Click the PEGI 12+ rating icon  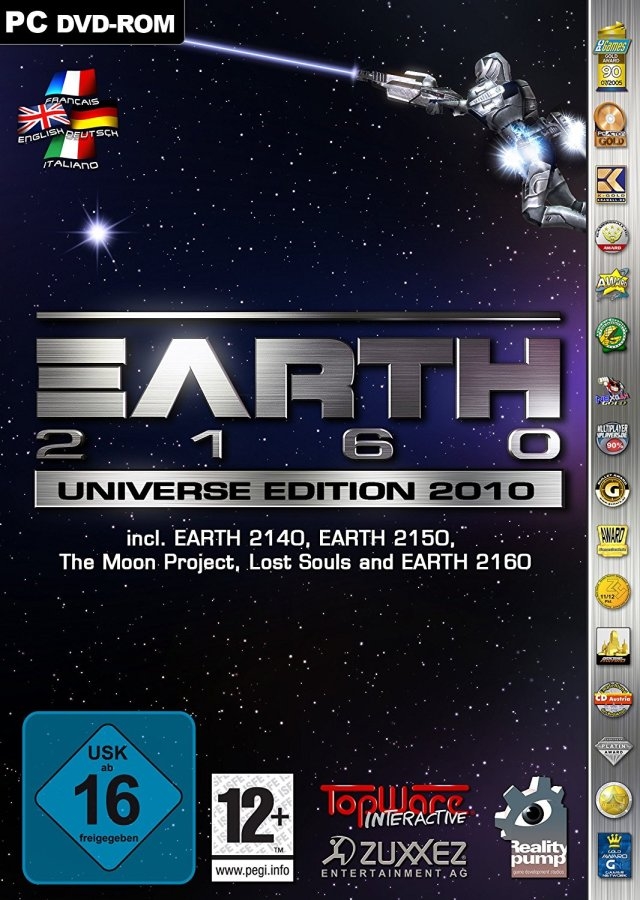point(252,806)
